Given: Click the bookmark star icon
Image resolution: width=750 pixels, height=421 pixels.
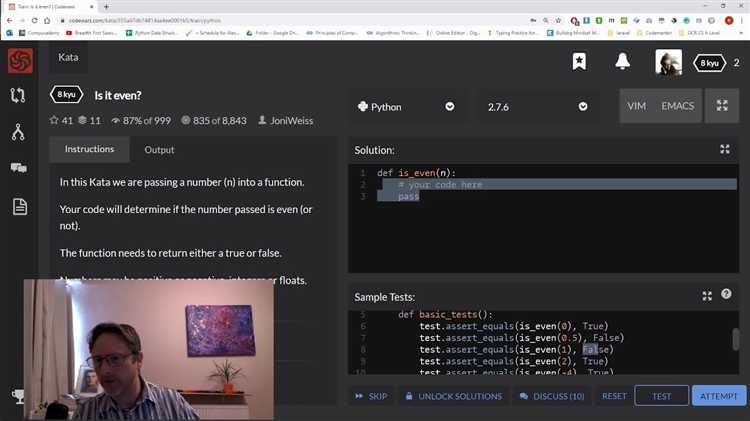Looking at the screenshot, I should [579, 61].
